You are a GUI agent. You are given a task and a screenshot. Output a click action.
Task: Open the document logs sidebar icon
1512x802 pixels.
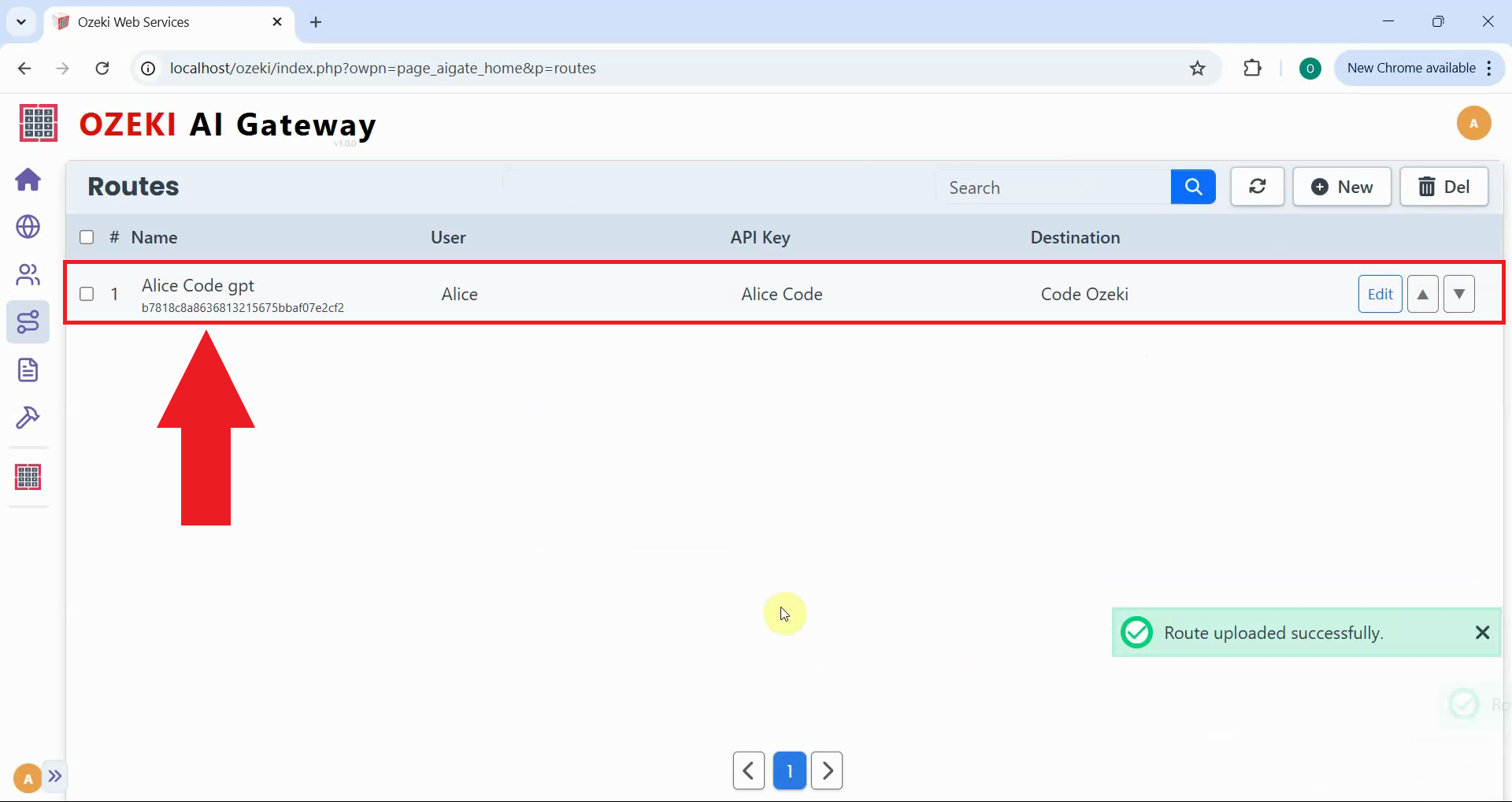point(28,370)
